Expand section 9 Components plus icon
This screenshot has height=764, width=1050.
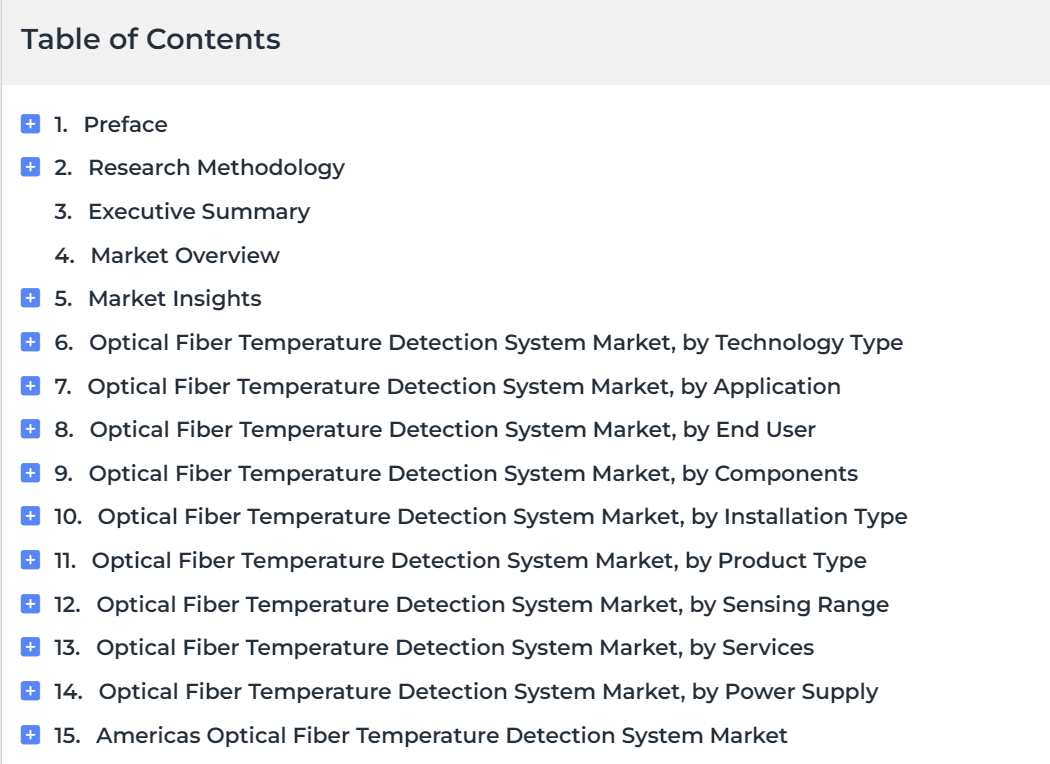30,473
